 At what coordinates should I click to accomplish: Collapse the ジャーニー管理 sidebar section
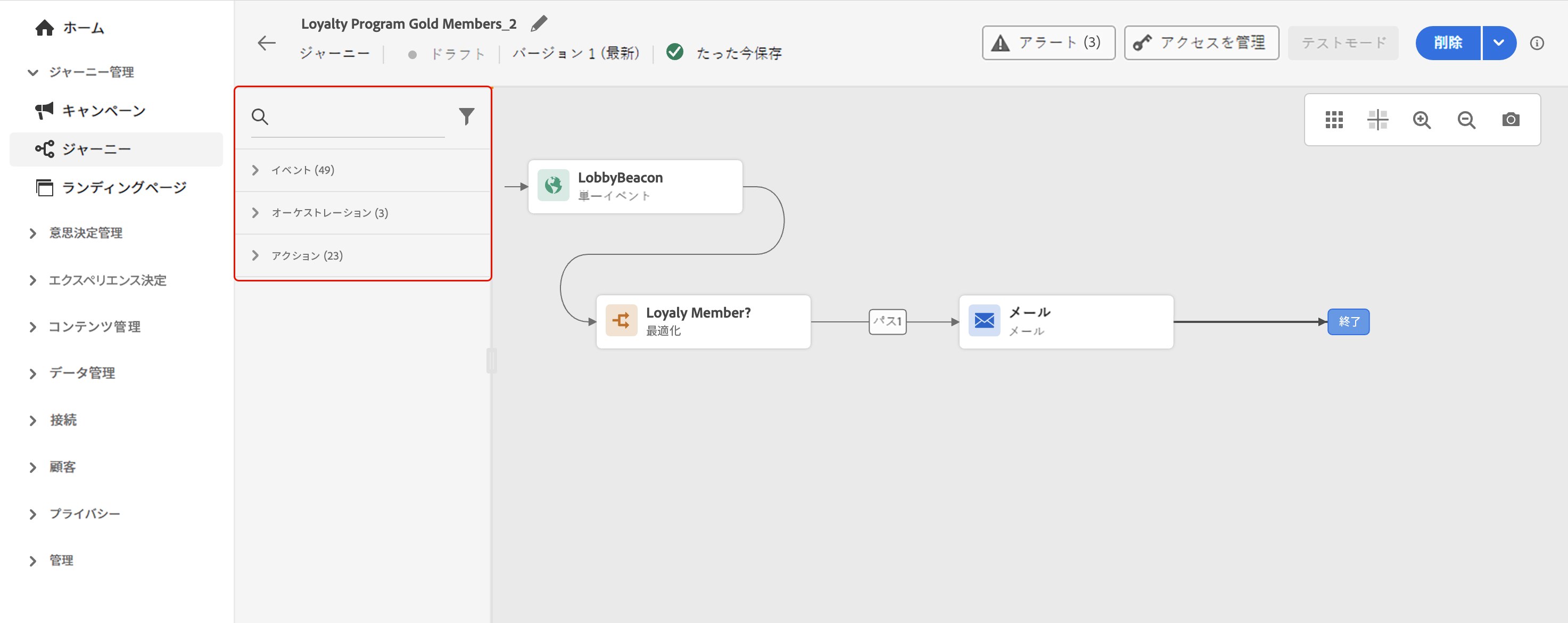33,72
